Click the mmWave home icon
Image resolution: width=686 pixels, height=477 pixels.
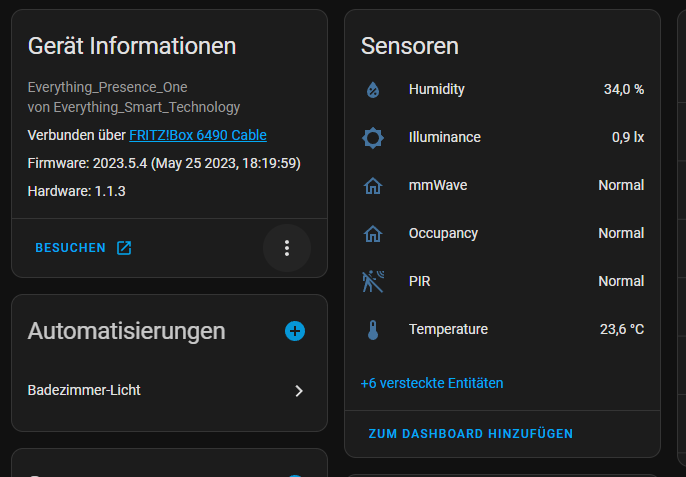coord(373,186)
